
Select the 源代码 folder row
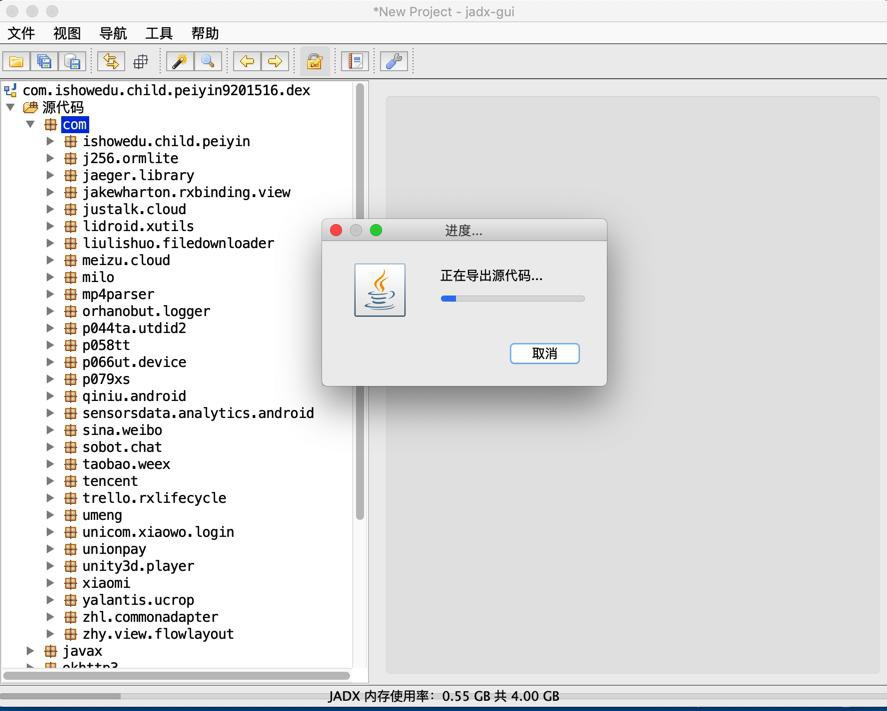pyautogui.click(x=62, y=107)
